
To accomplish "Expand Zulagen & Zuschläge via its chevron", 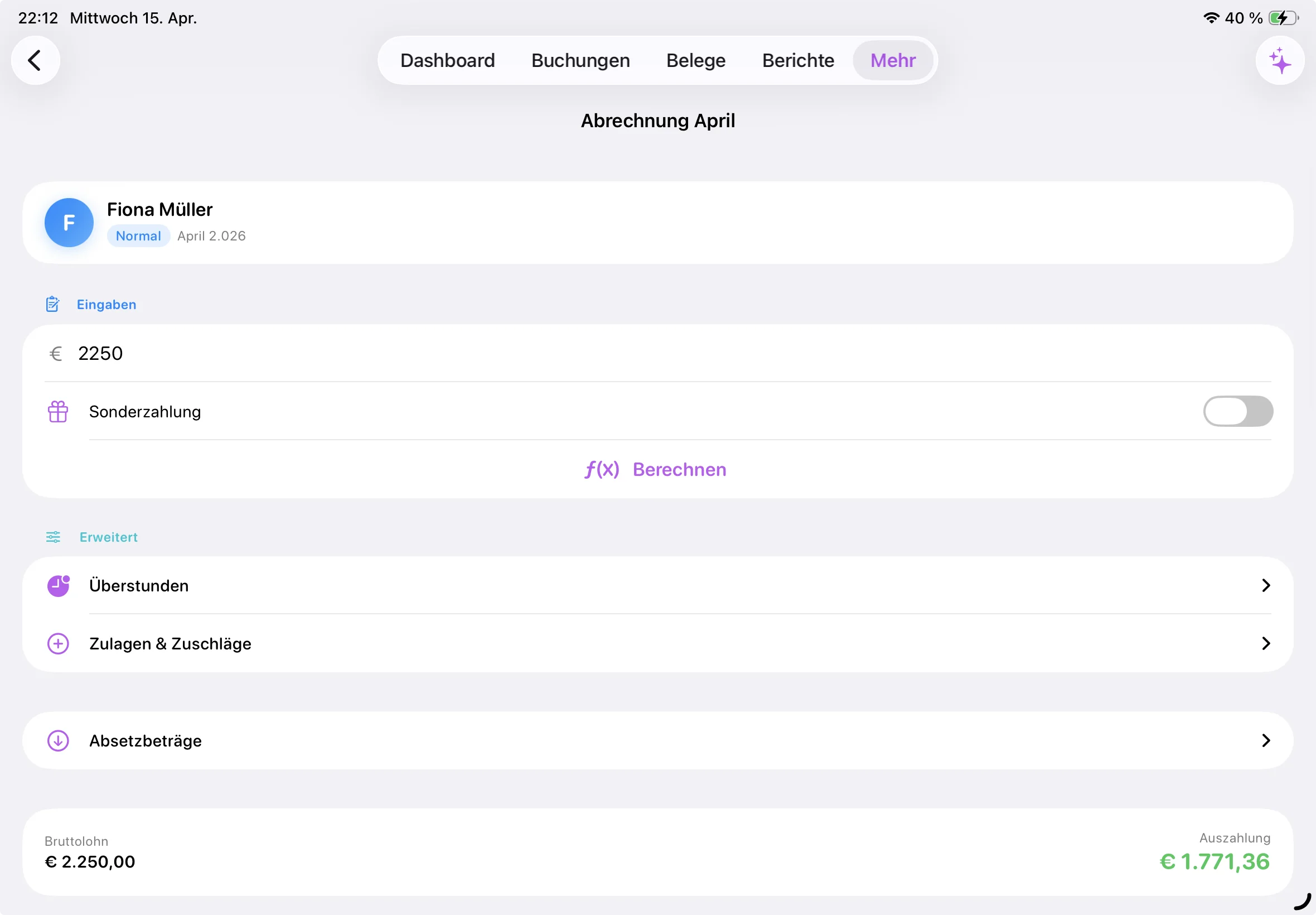I will click(1266, 643).
